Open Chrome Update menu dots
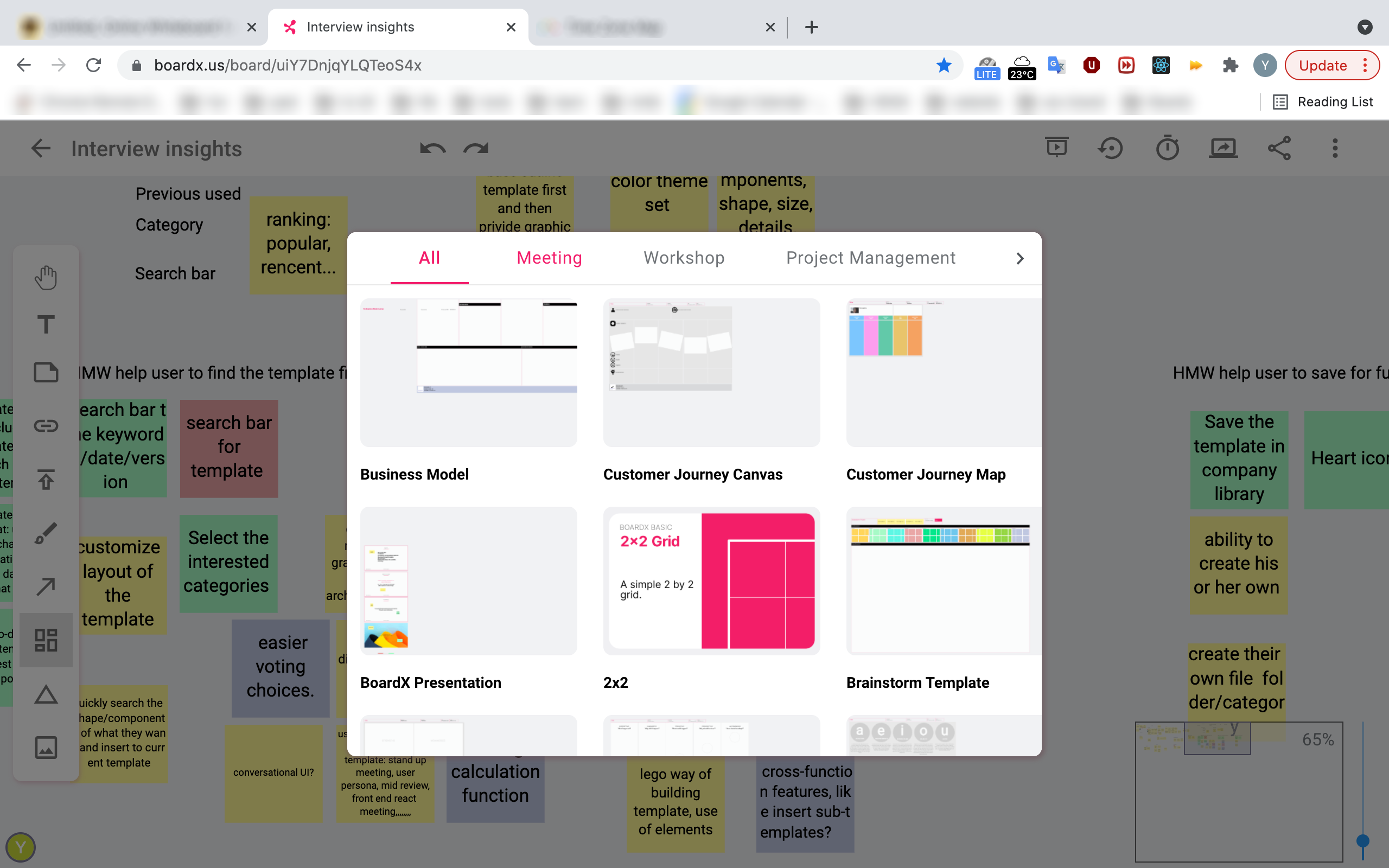 pyautogui.click(x=1366, y=66)
